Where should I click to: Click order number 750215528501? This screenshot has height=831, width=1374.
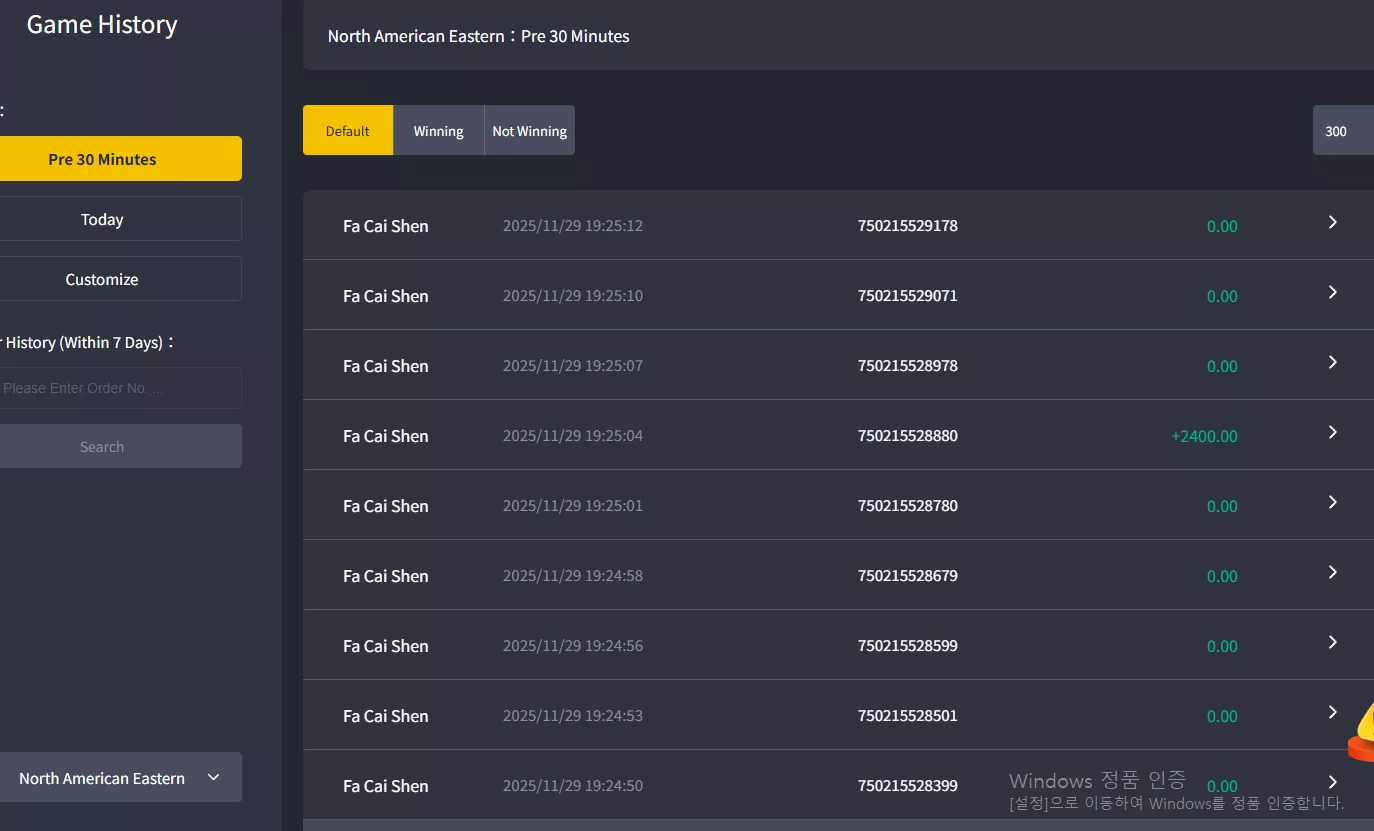click(x=907, y=716)
